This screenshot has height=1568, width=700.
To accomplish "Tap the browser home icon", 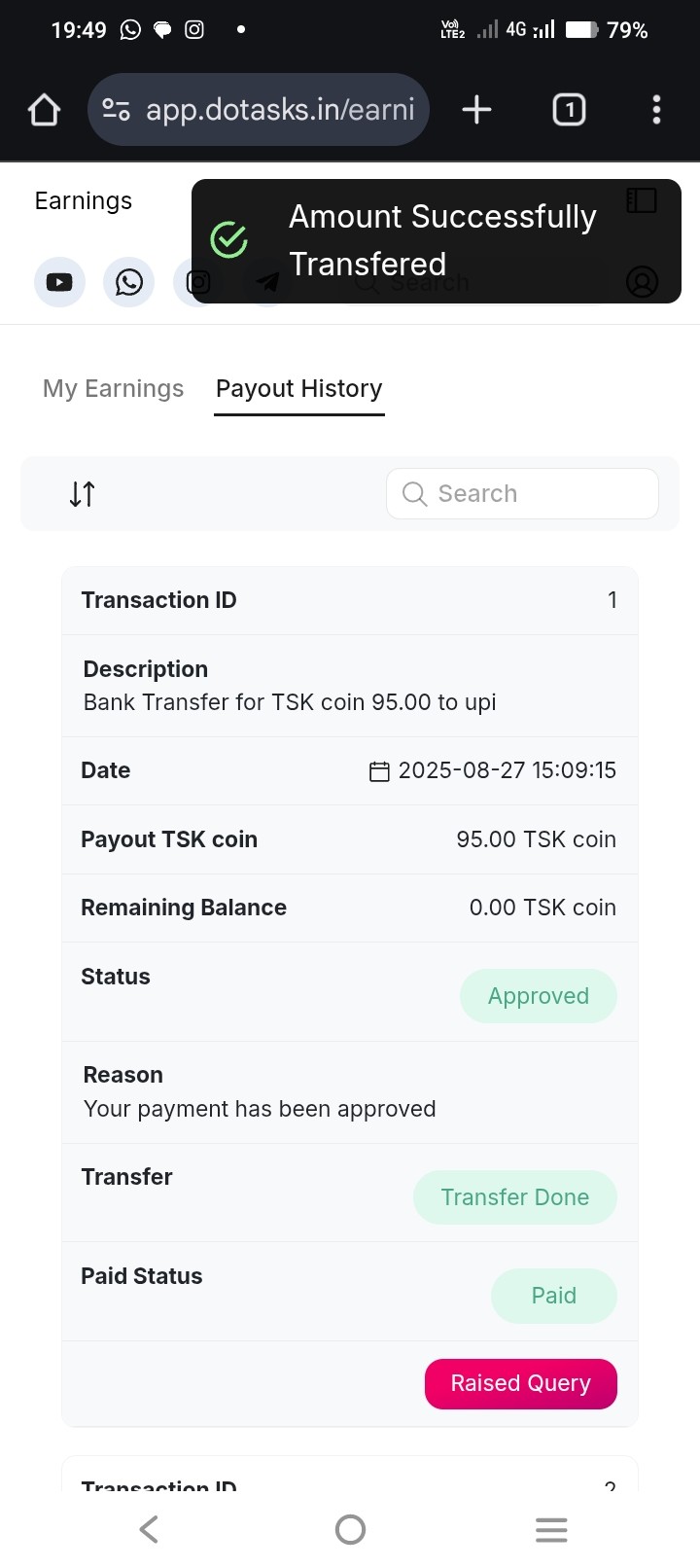I will point(45,110).
